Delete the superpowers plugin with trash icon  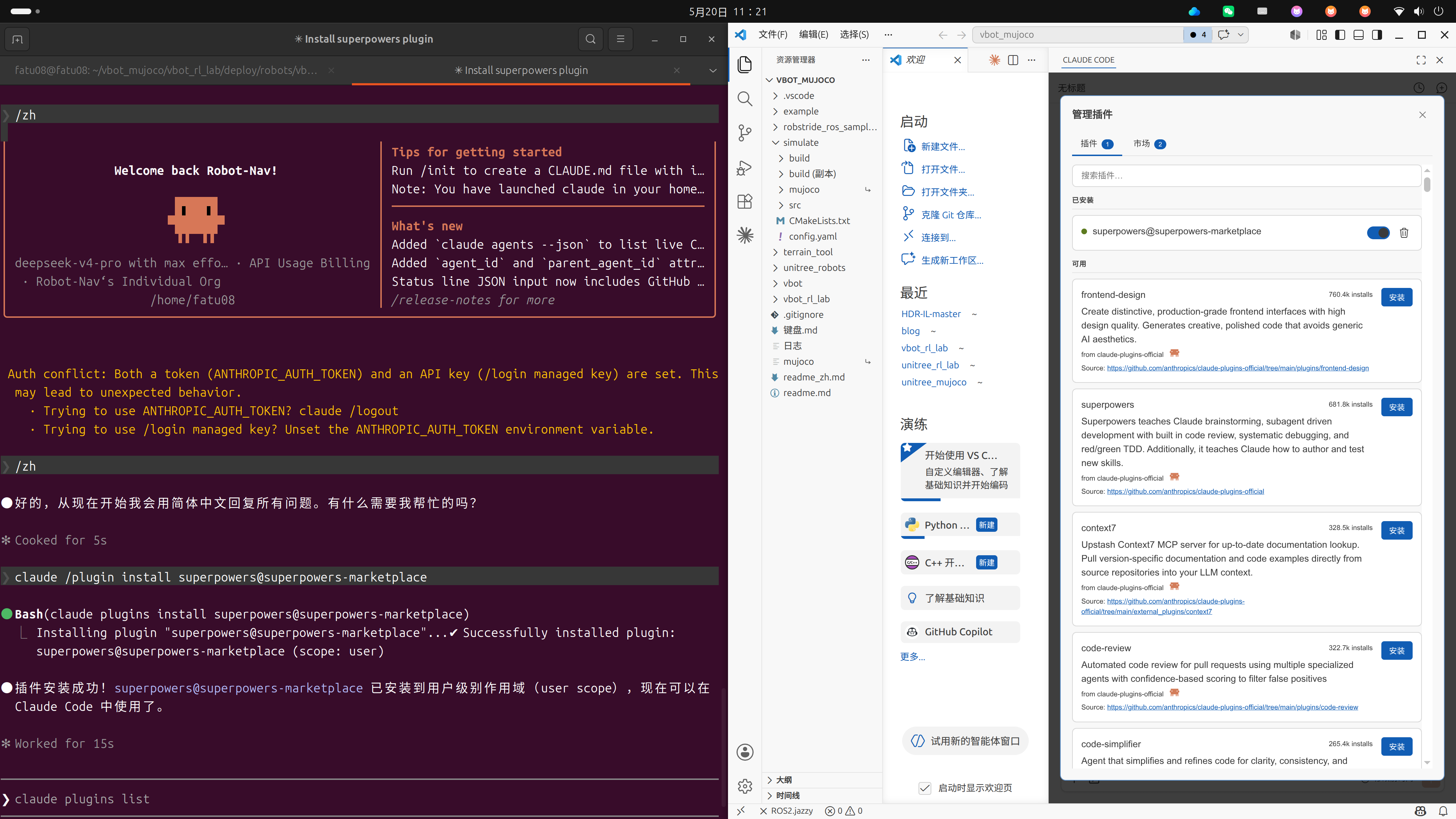tap(1404, 233)
